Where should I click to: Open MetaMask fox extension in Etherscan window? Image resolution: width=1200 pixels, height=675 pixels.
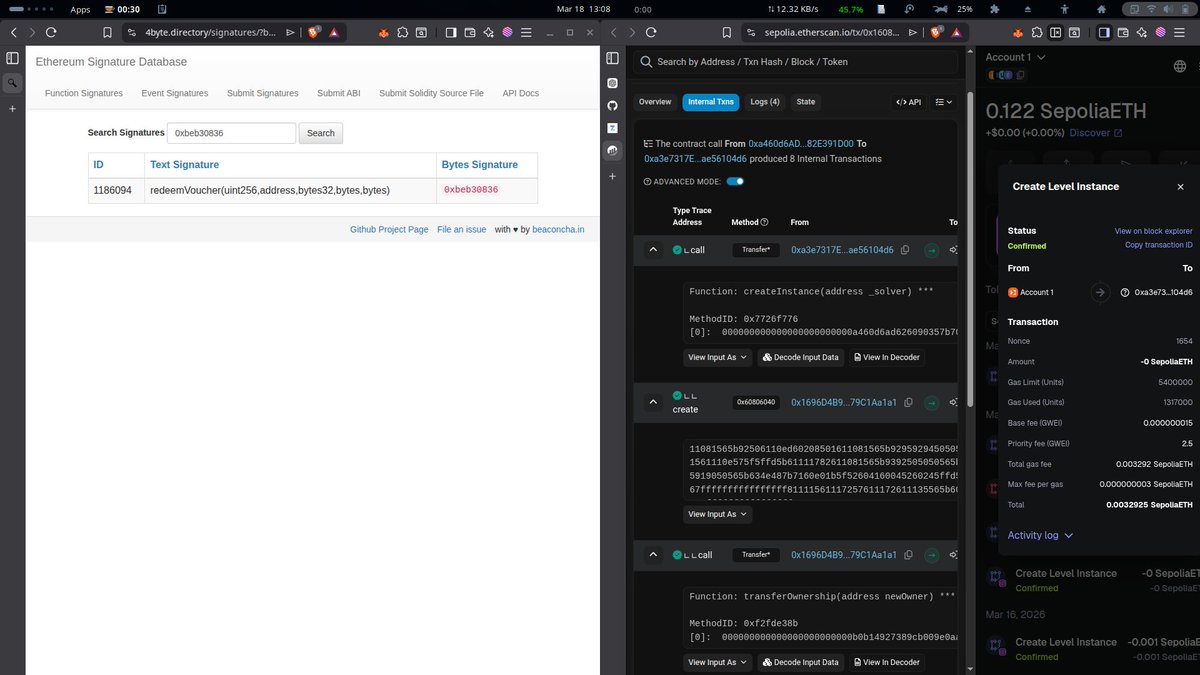1019,32
